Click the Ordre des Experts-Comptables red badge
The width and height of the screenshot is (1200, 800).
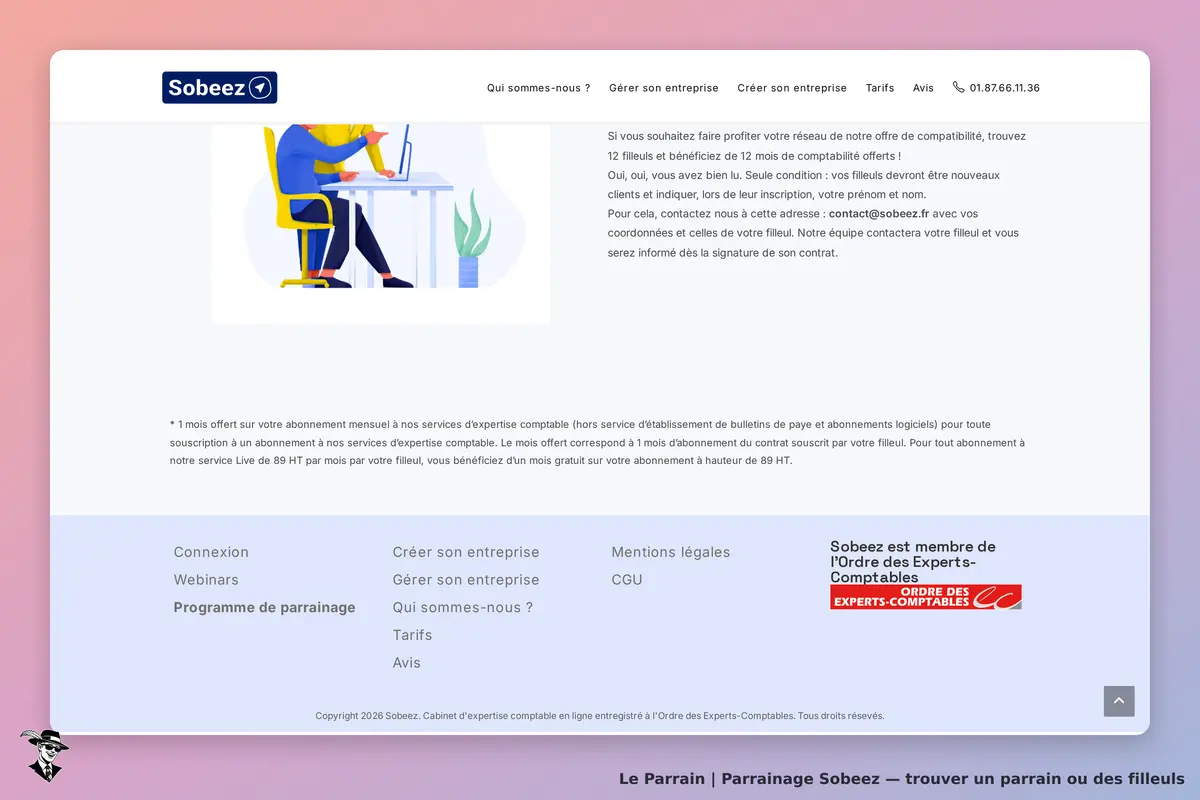tap(926, 597)
